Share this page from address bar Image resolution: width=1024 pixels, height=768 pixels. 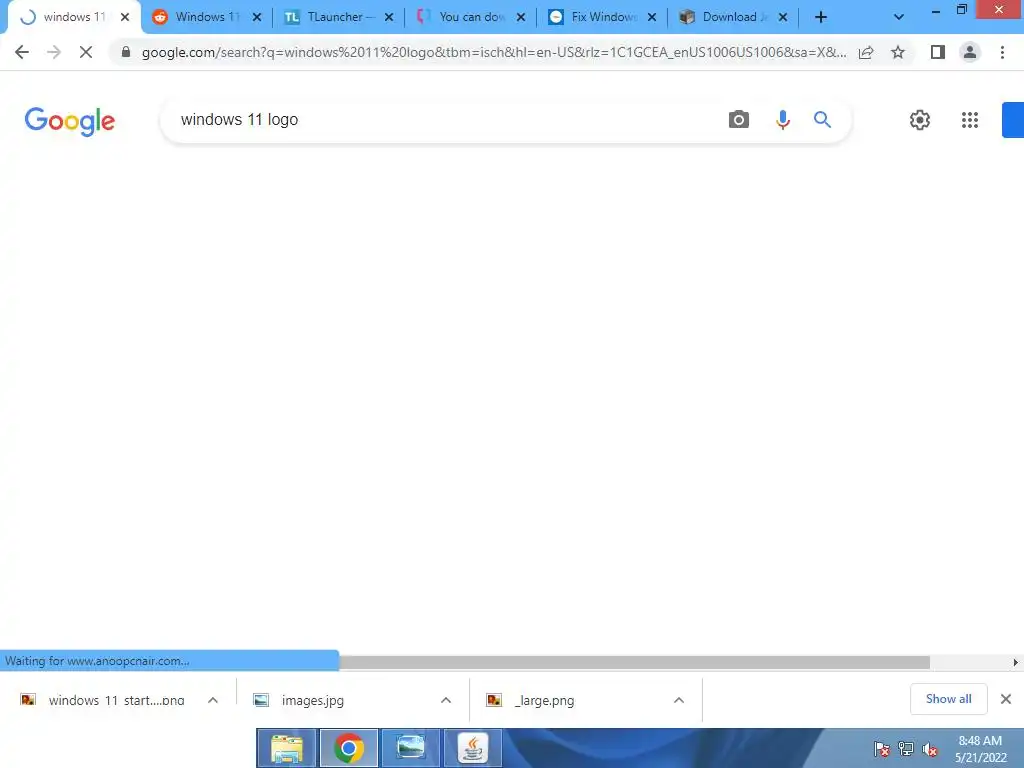point(866,52)
